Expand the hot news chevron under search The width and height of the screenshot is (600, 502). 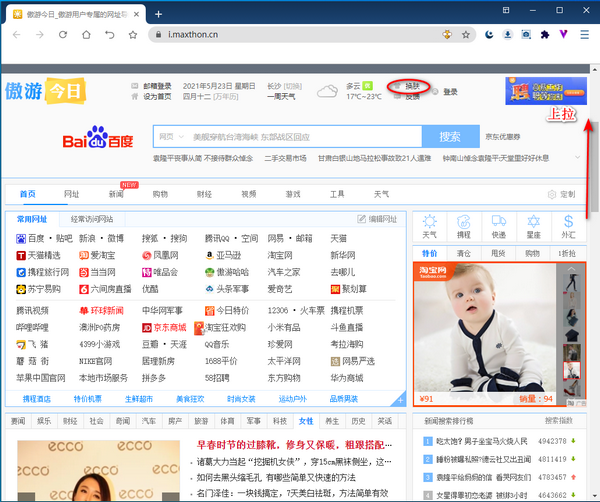pyautogui.click(x=579, y=158)
